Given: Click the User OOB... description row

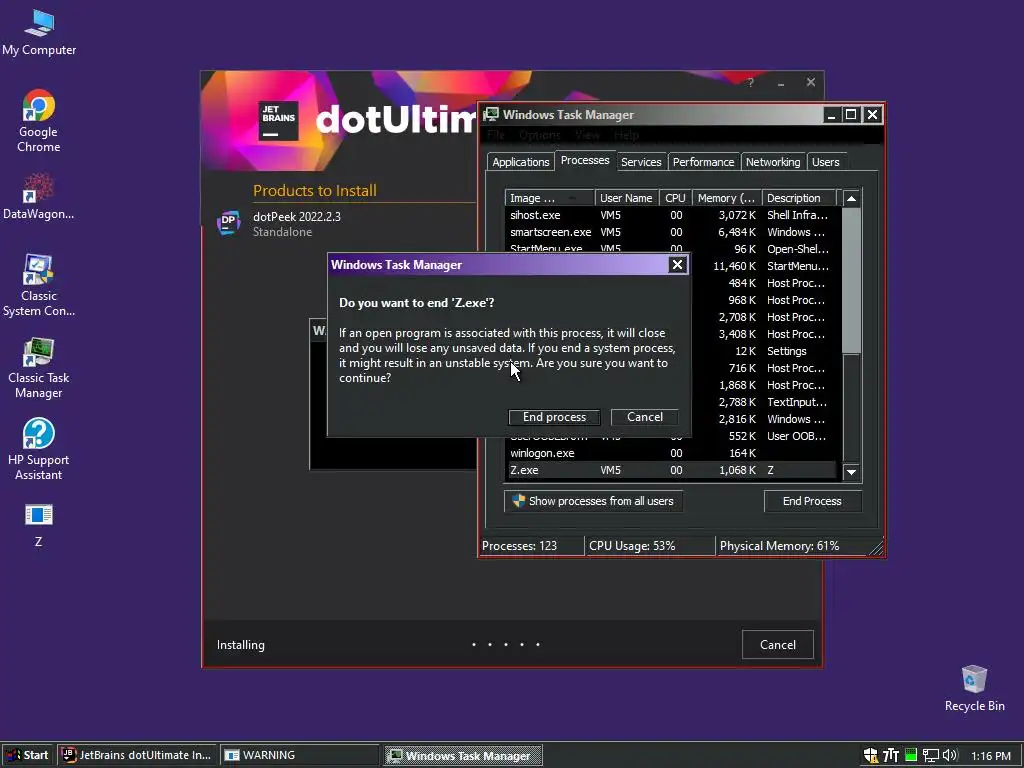Looking at the screenshot, I should (797, 436).
